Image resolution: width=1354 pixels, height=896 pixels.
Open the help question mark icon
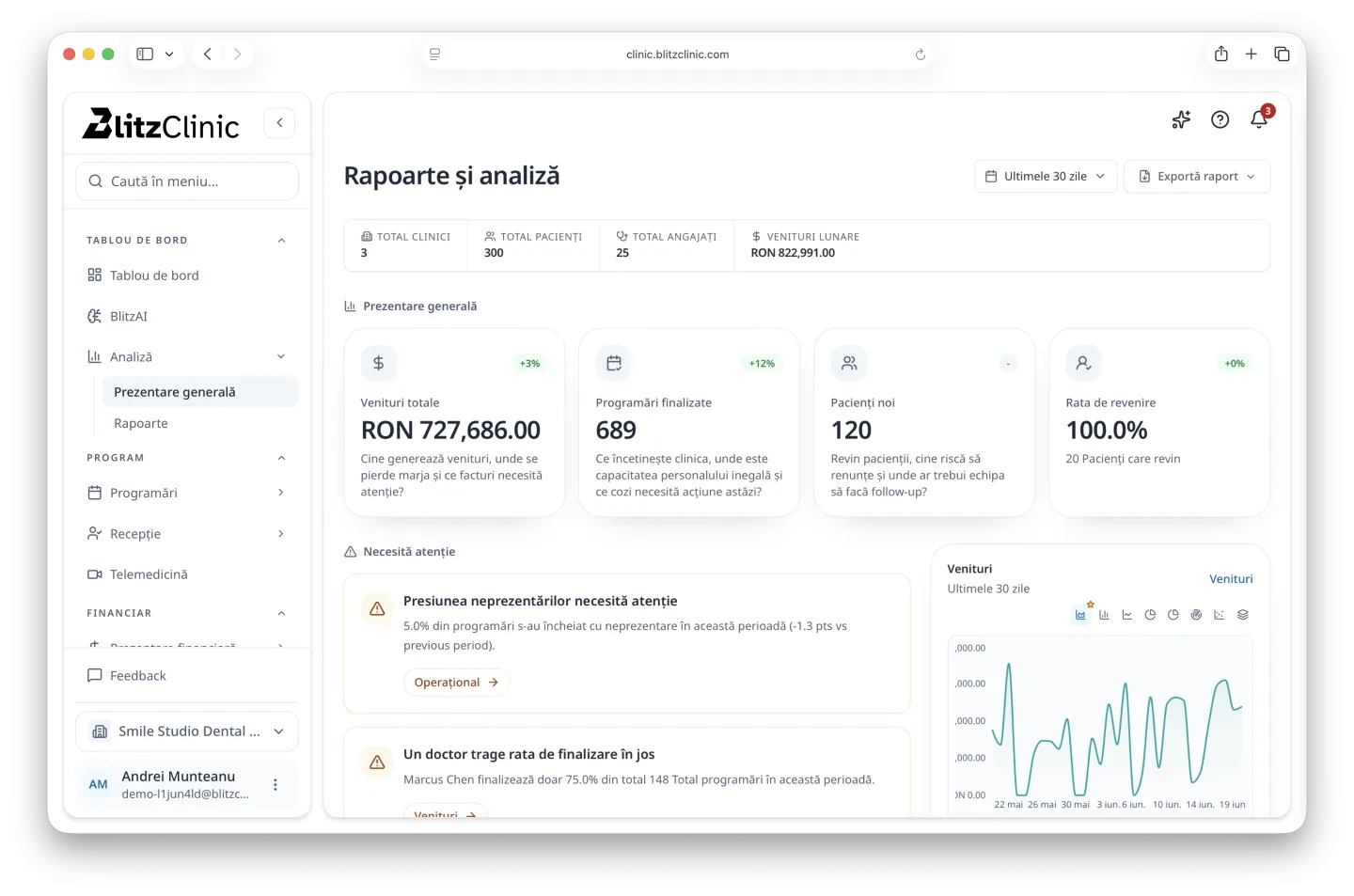point(1220,119)
